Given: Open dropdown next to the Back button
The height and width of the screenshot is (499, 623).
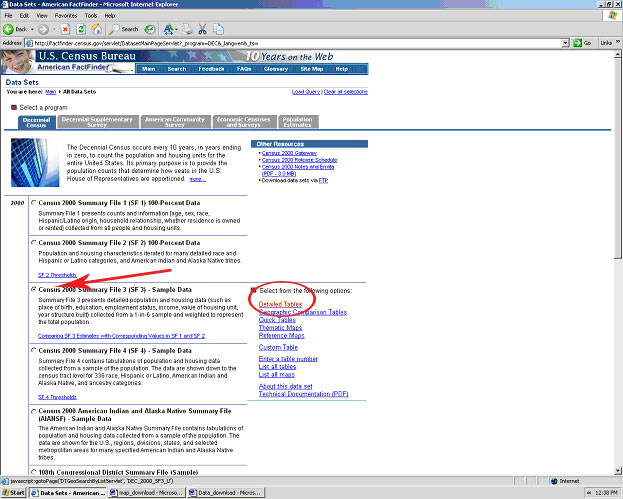Looking at the screenshot, I should (32, 29).
